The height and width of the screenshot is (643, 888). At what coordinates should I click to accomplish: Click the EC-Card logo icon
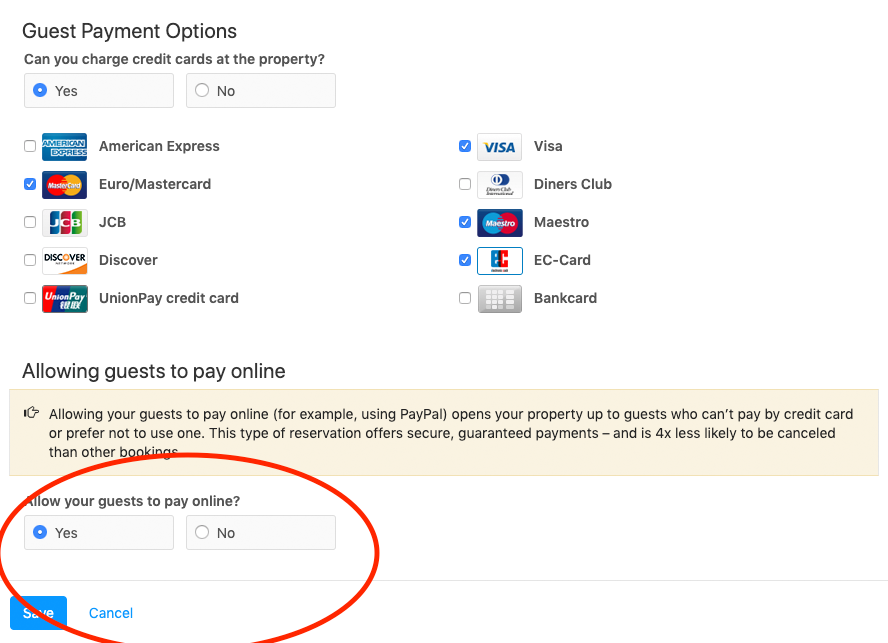[500, 261]
